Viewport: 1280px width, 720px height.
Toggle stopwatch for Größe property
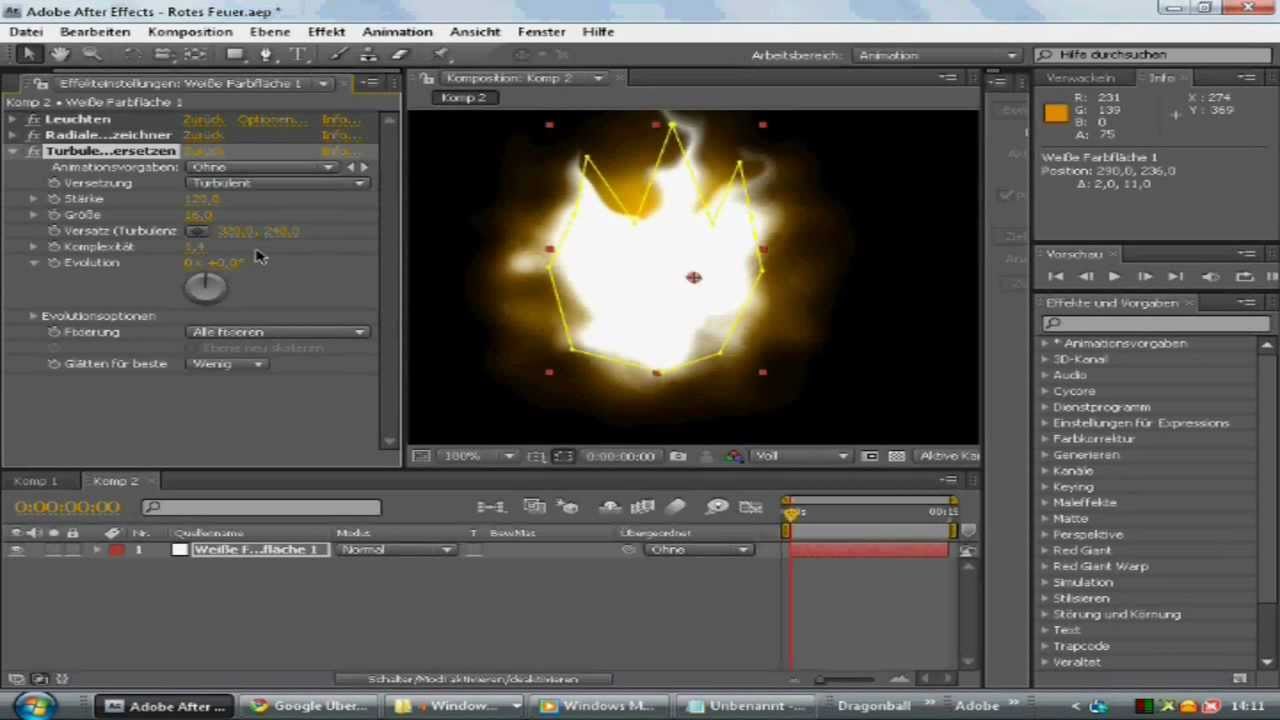pyautogui.click(x=54, y=215)
